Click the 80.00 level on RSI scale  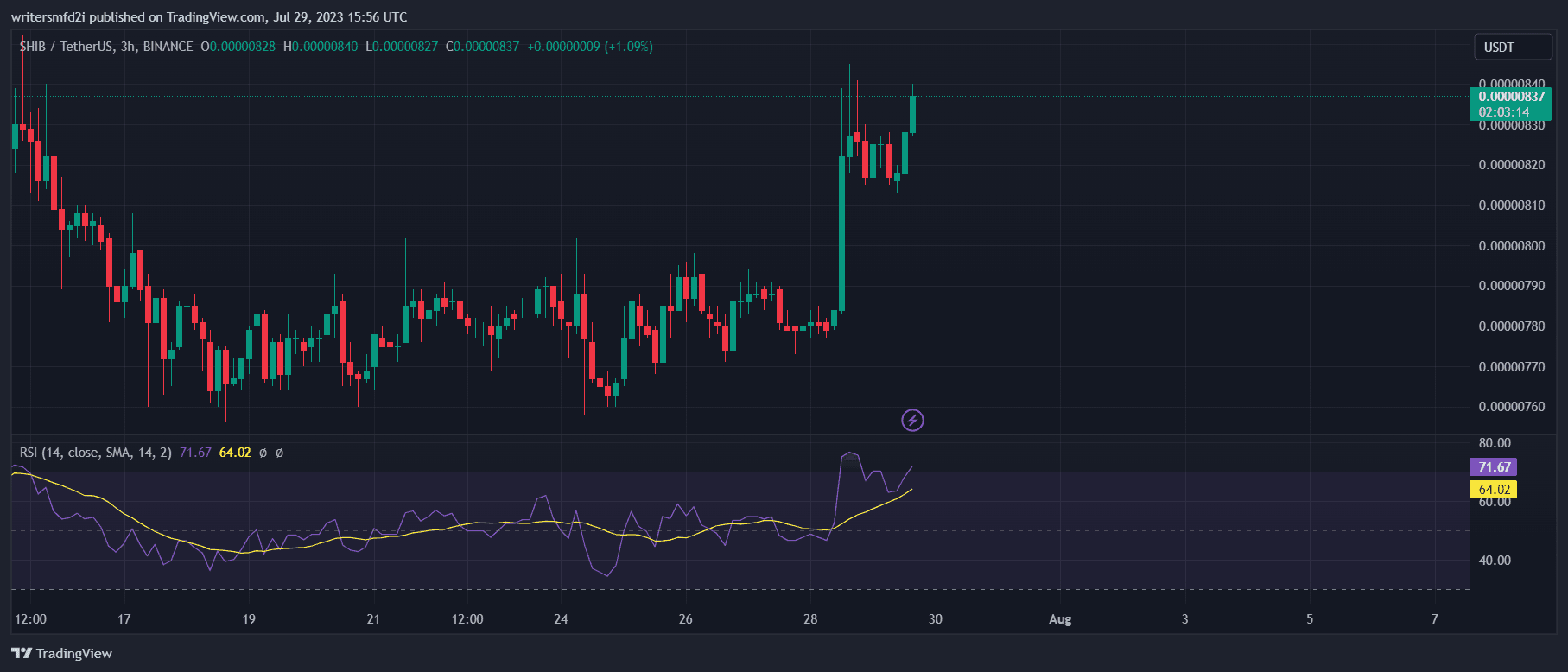(x=1495, y=443)
